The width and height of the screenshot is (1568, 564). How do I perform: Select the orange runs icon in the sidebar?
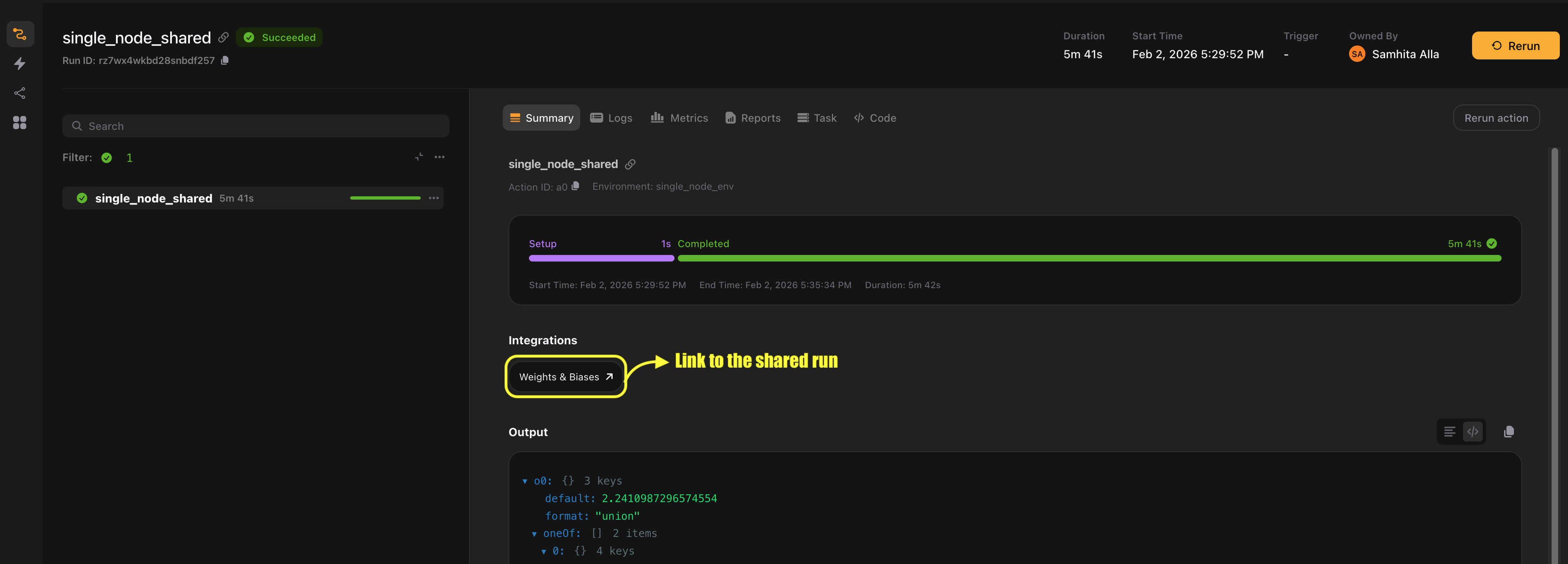20,34
